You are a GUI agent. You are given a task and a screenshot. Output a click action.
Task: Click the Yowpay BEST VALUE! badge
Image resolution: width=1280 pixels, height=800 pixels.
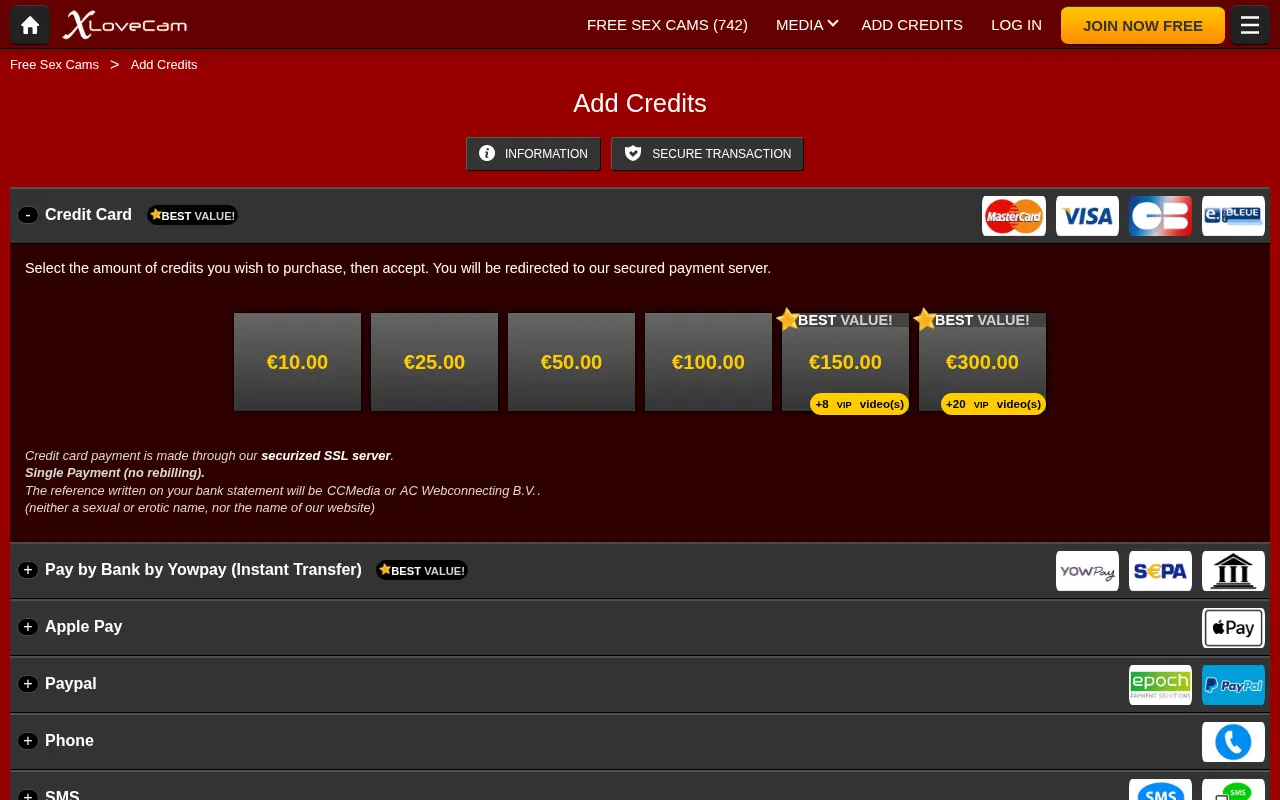click(421, 570)
